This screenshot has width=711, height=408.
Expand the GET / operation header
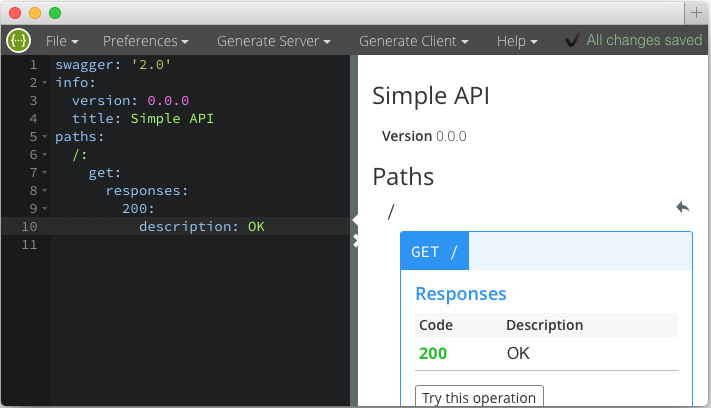click(546, 251)
